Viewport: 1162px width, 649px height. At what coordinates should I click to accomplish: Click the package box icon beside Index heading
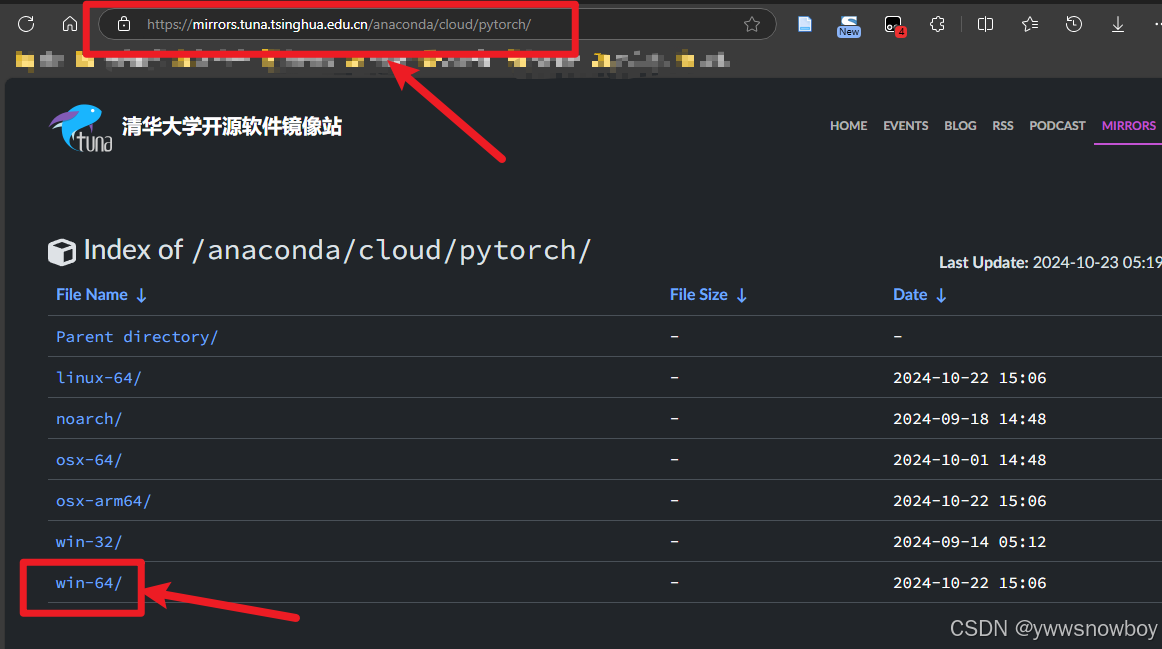(x=62, y=252)
